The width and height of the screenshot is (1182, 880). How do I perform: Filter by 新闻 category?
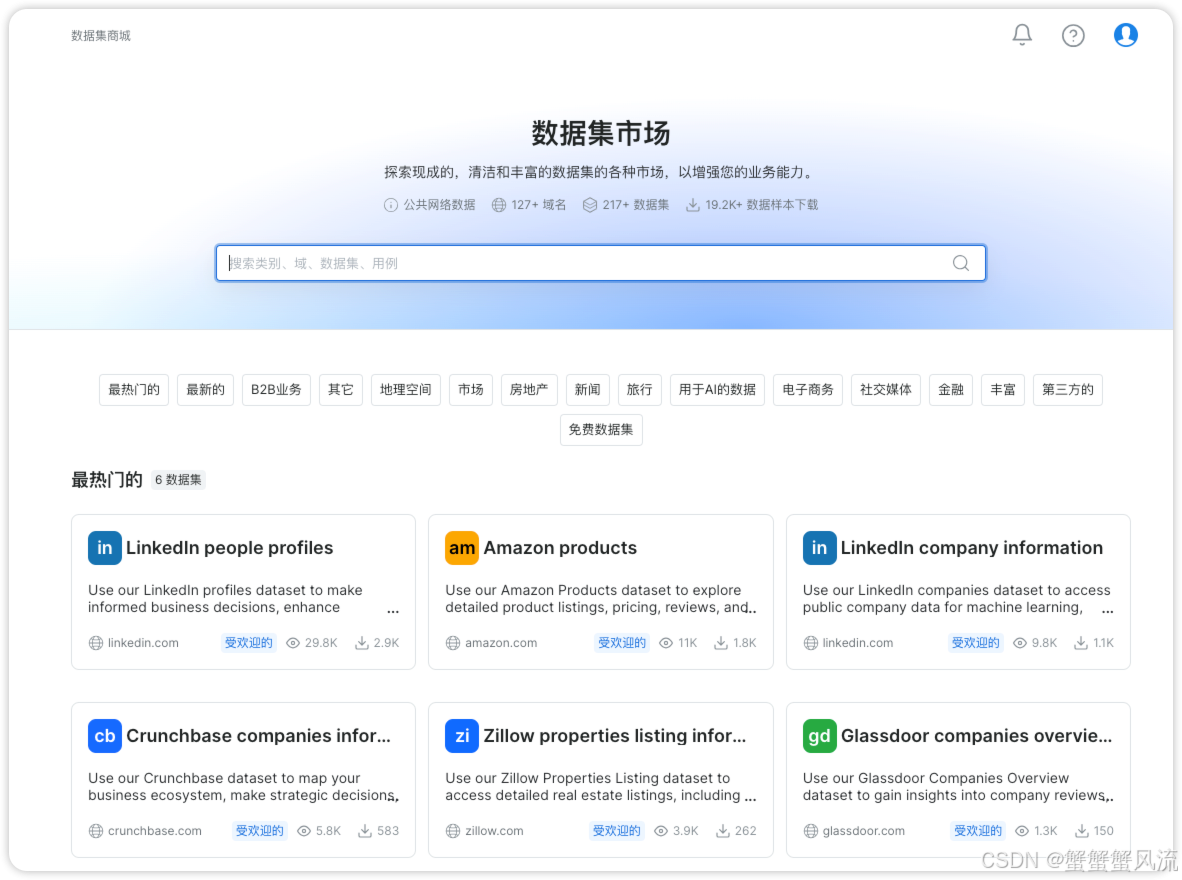click(x=587, y=390)
